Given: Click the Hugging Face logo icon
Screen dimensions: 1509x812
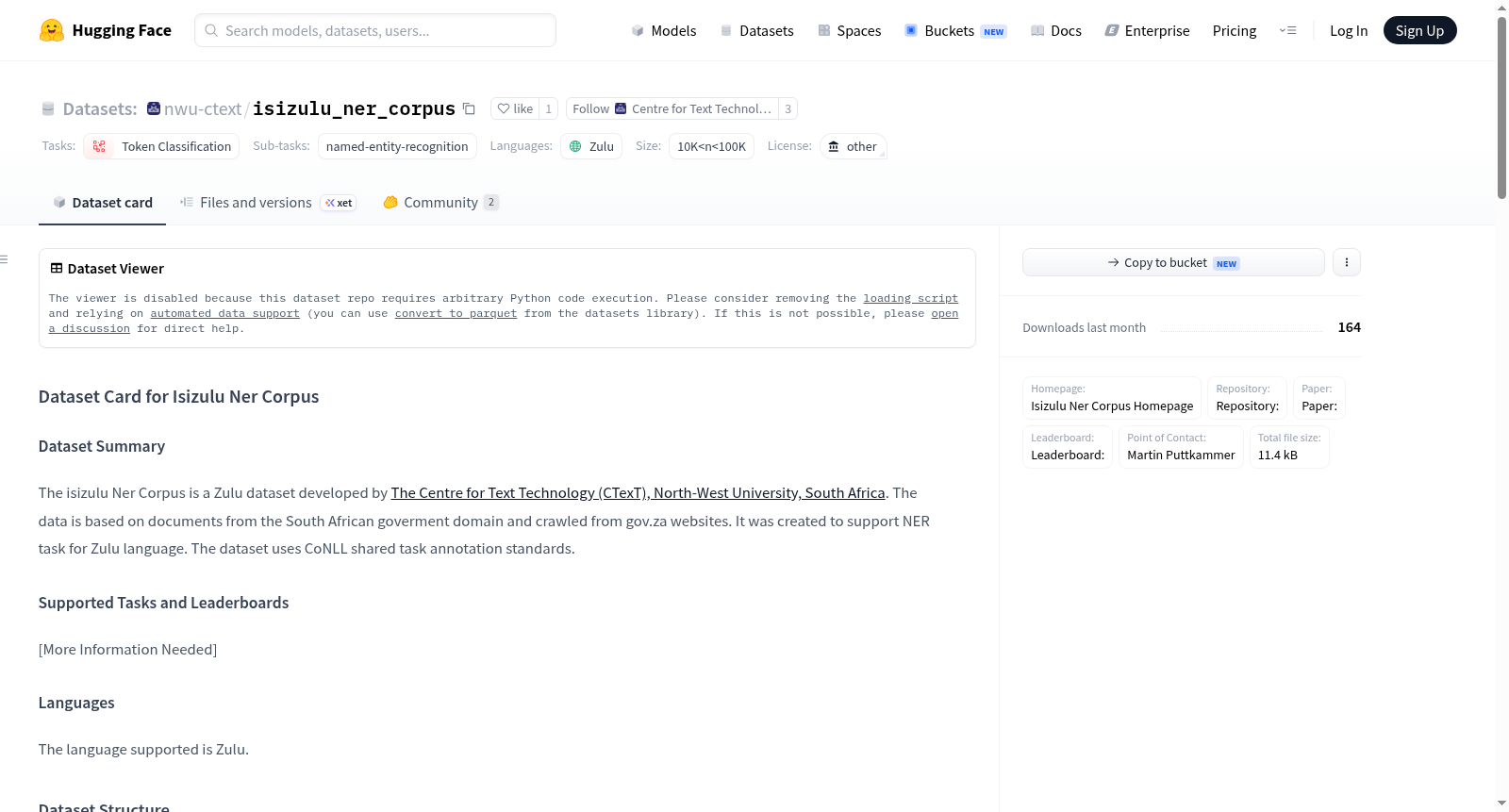Looking at the screenshot, I should click(51, 30).
